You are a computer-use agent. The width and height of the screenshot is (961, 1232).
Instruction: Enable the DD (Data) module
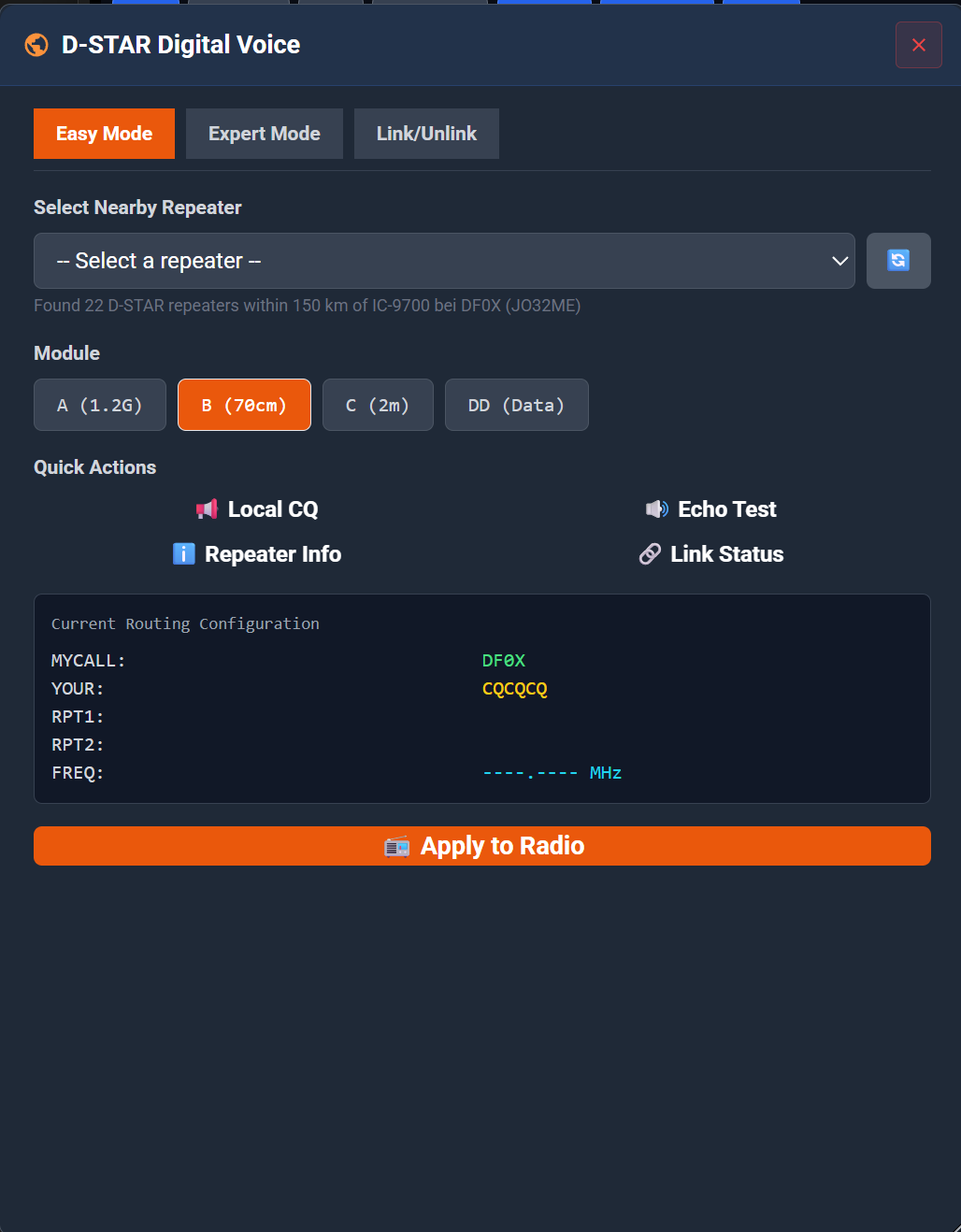[x=516, y=405]
